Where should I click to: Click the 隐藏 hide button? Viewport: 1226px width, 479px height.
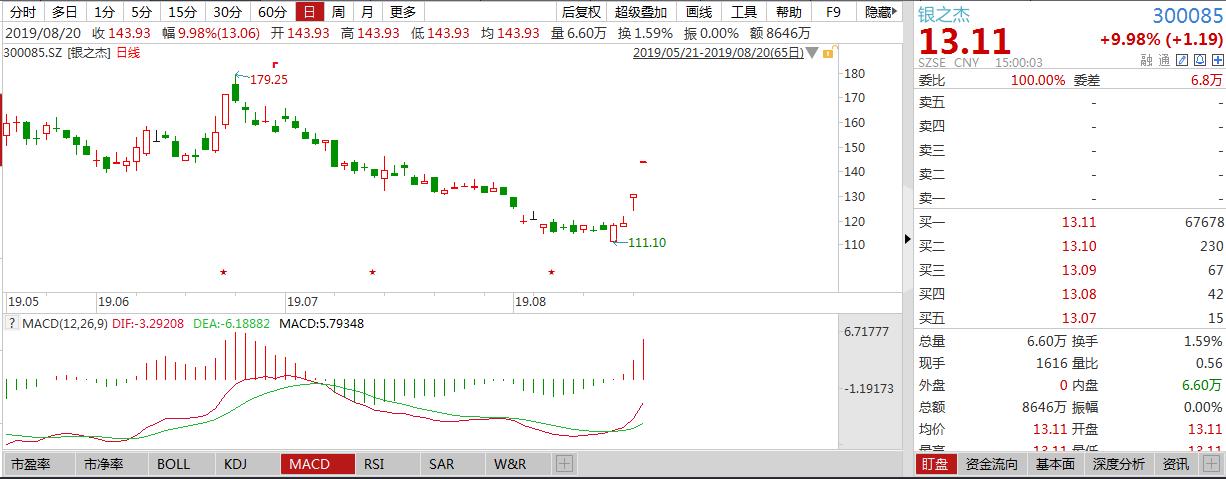876,12
